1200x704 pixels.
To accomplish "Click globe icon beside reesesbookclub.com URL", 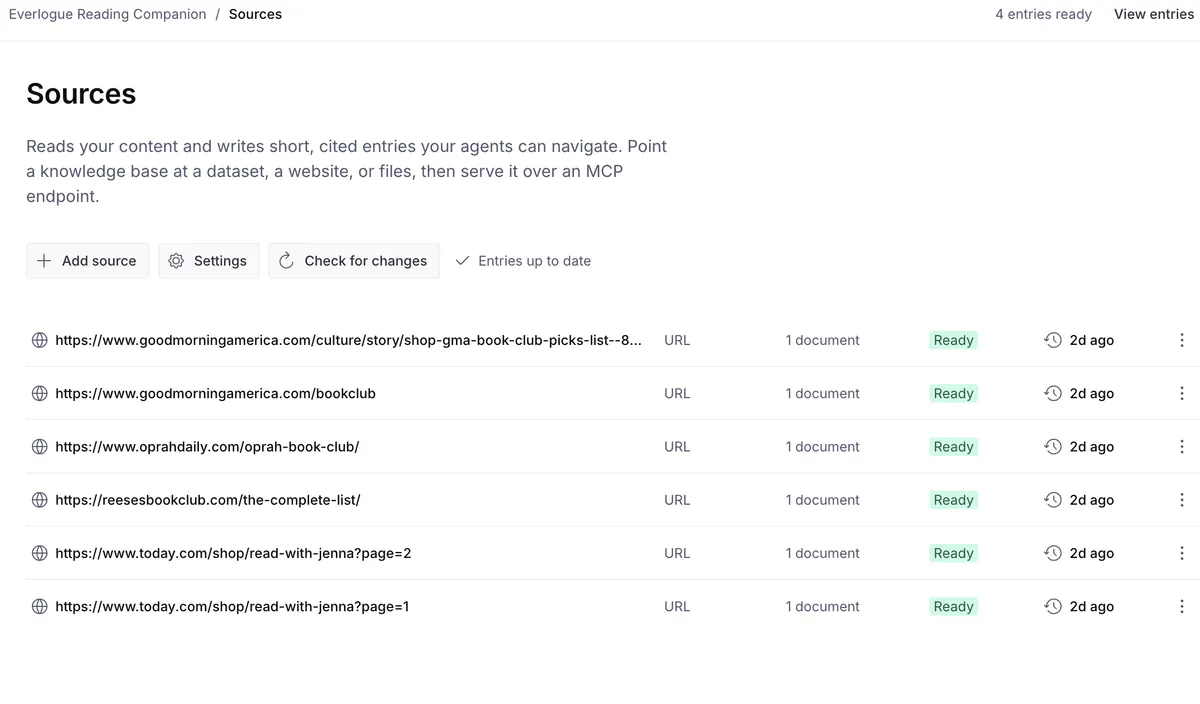I will [x=40, y=499].
